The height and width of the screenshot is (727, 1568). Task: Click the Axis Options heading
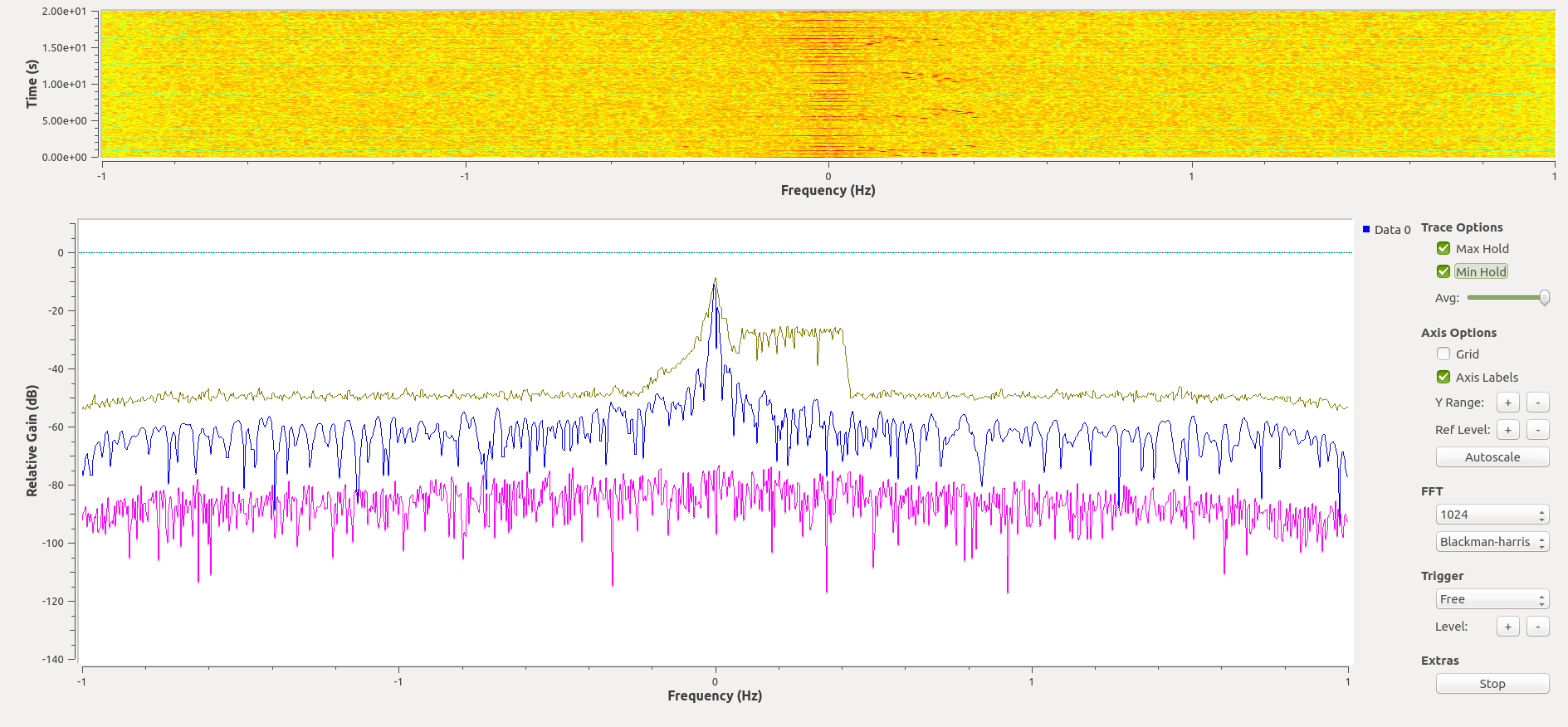click(x=1458, y=333)
